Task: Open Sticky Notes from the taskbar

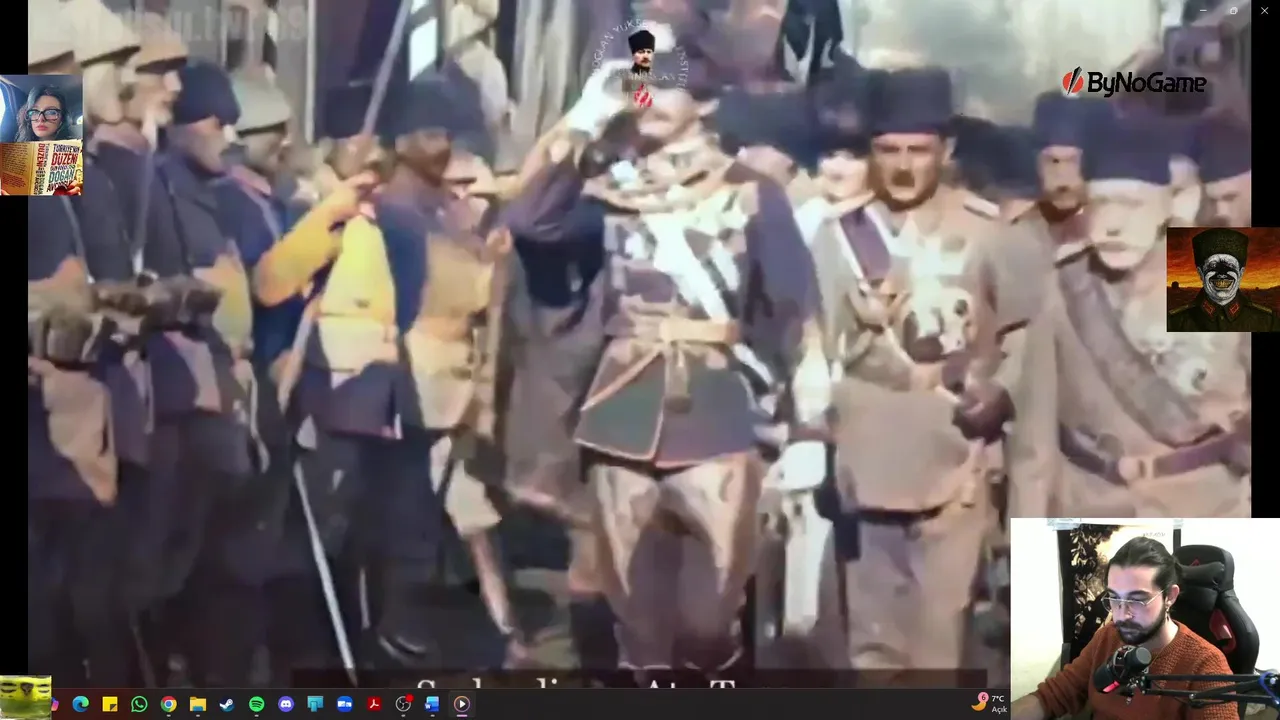Action: [110, 704]
